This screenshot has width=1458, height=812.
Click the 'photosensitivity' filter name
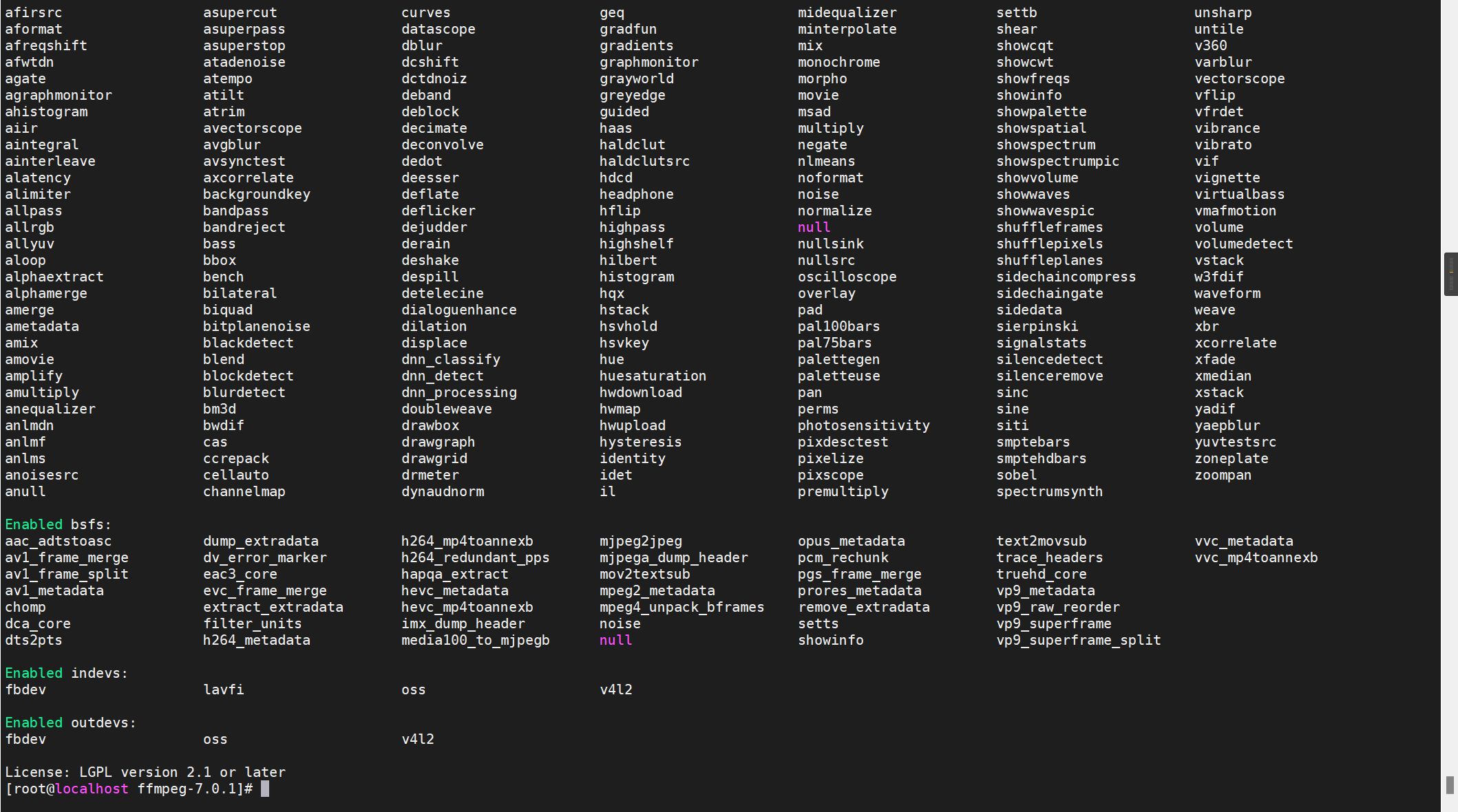[x=863, y=425]
